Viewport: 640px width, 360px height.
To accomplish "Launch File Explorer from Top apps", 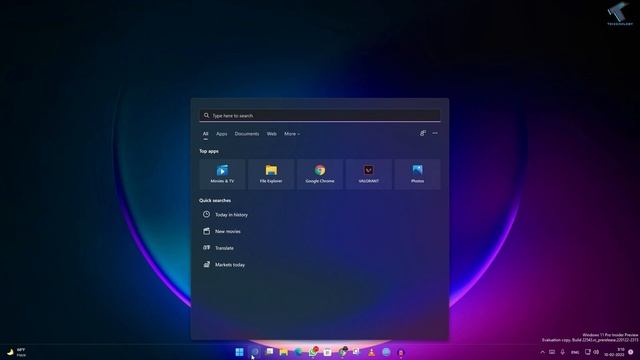I will point(271,174).
